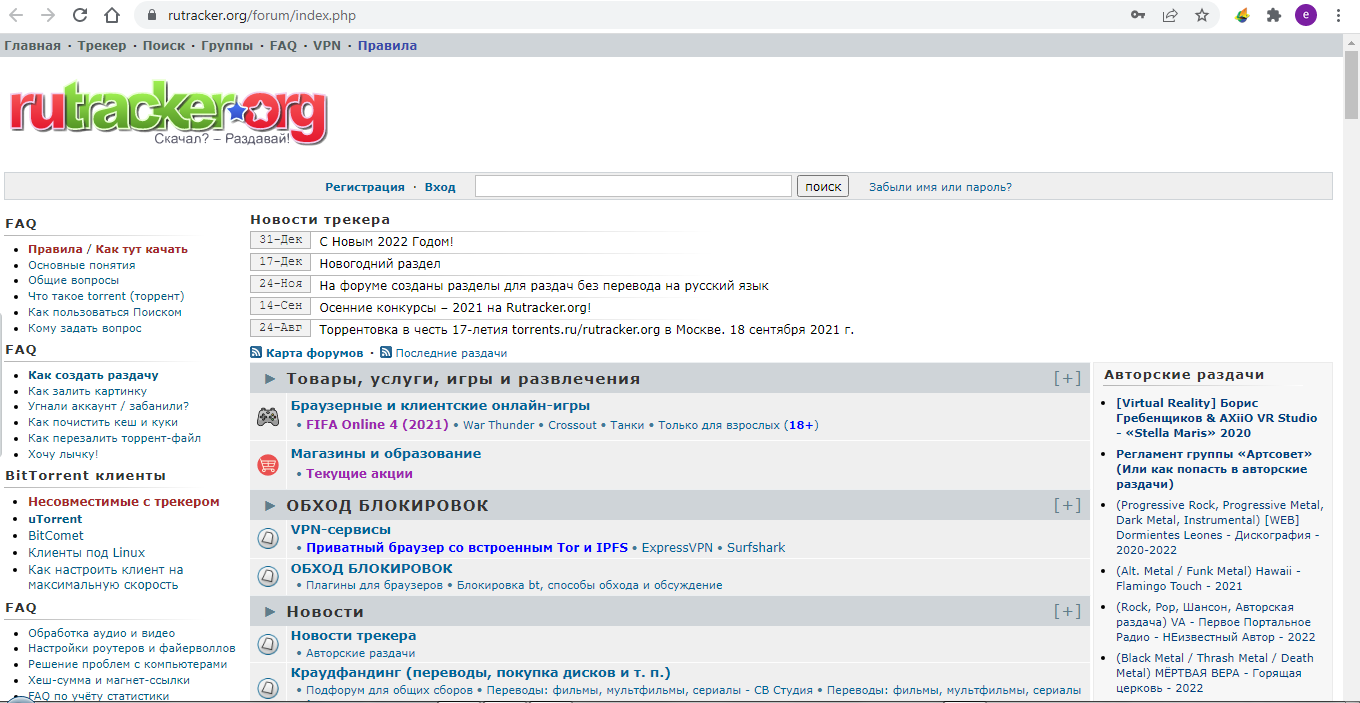Screen dimensions: 1360x703
Task: Click triangle arrow before Товары, услуги, игры
Action: tap(270, 379)
